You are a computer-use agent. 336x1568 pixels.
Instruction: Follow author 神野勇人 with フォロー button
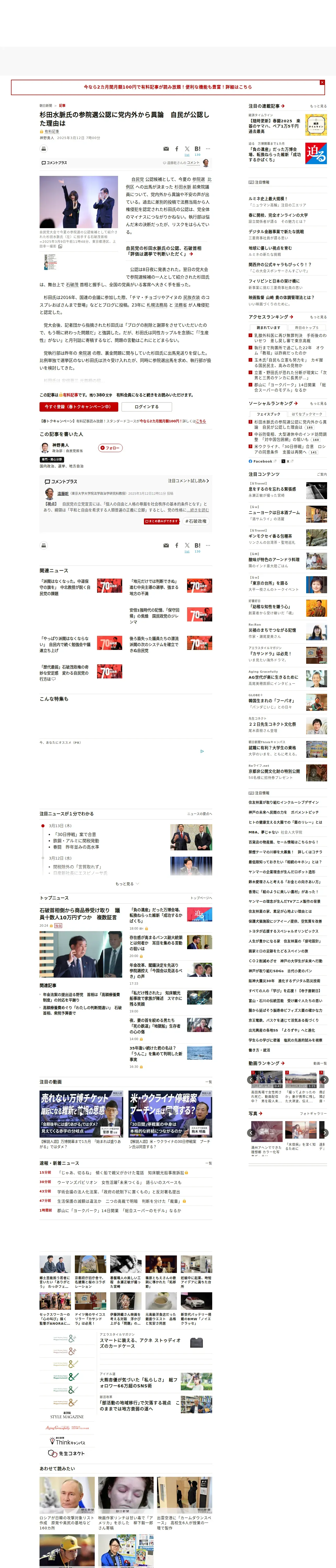(x=110, y=448)
